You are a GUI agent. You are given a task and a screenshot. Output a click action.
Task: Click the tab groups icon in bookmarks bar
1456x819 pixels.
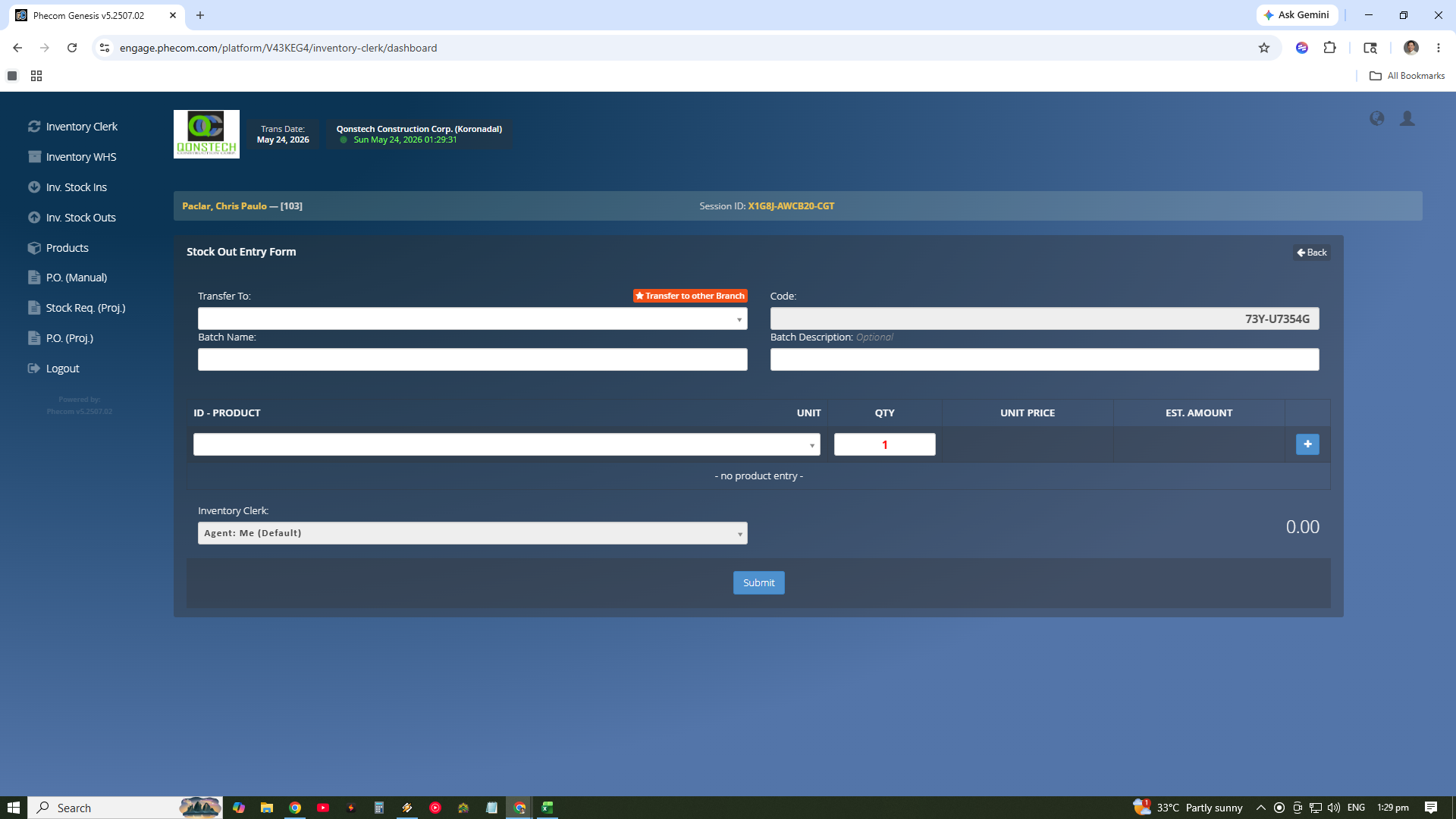click(12, 76)
